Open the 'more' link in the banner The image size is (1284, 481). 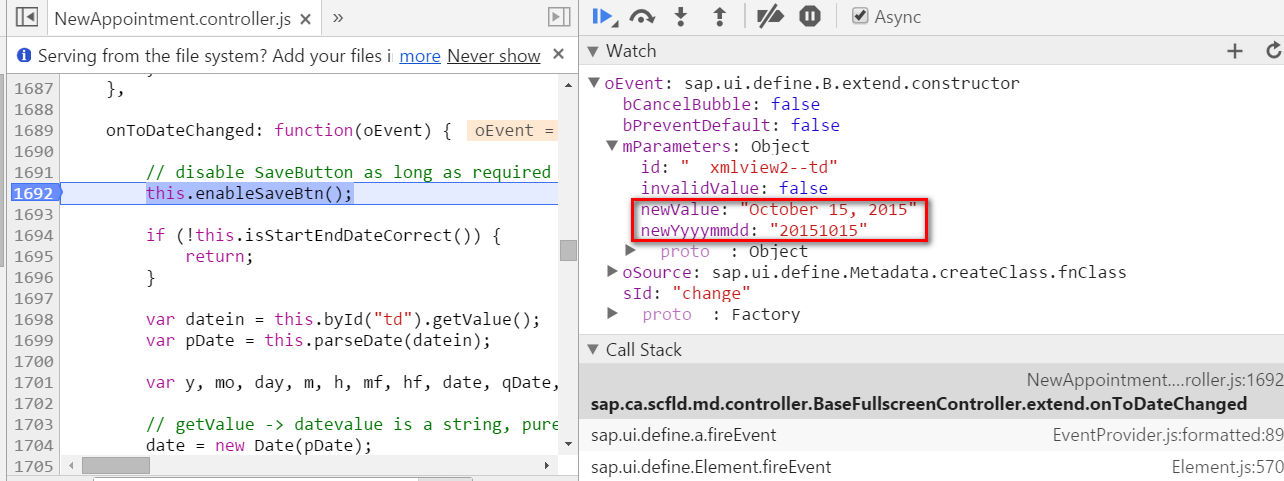pos(420,56)
